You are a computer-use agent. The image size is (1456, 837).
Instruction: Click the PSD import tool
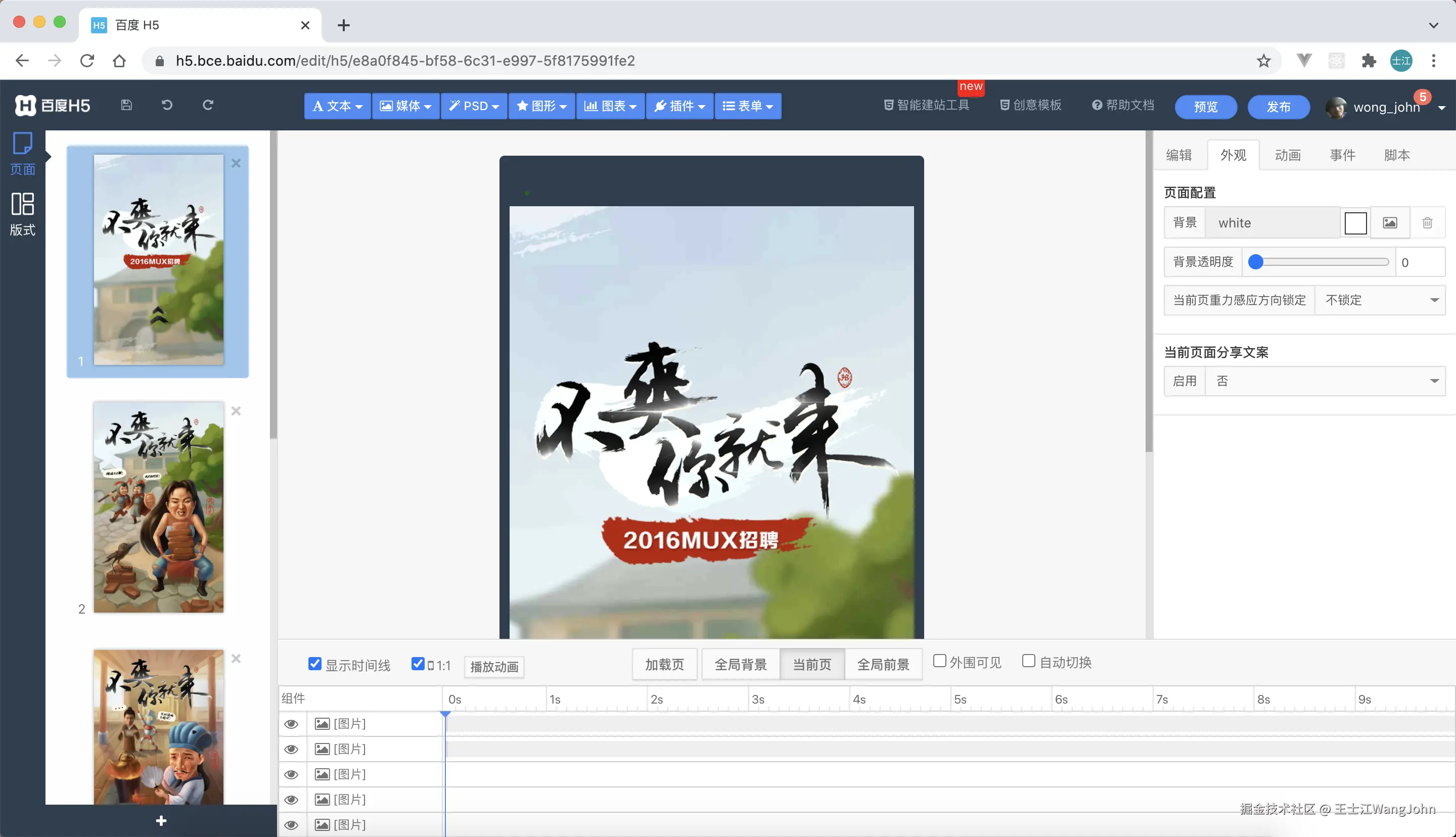[474, 106]
